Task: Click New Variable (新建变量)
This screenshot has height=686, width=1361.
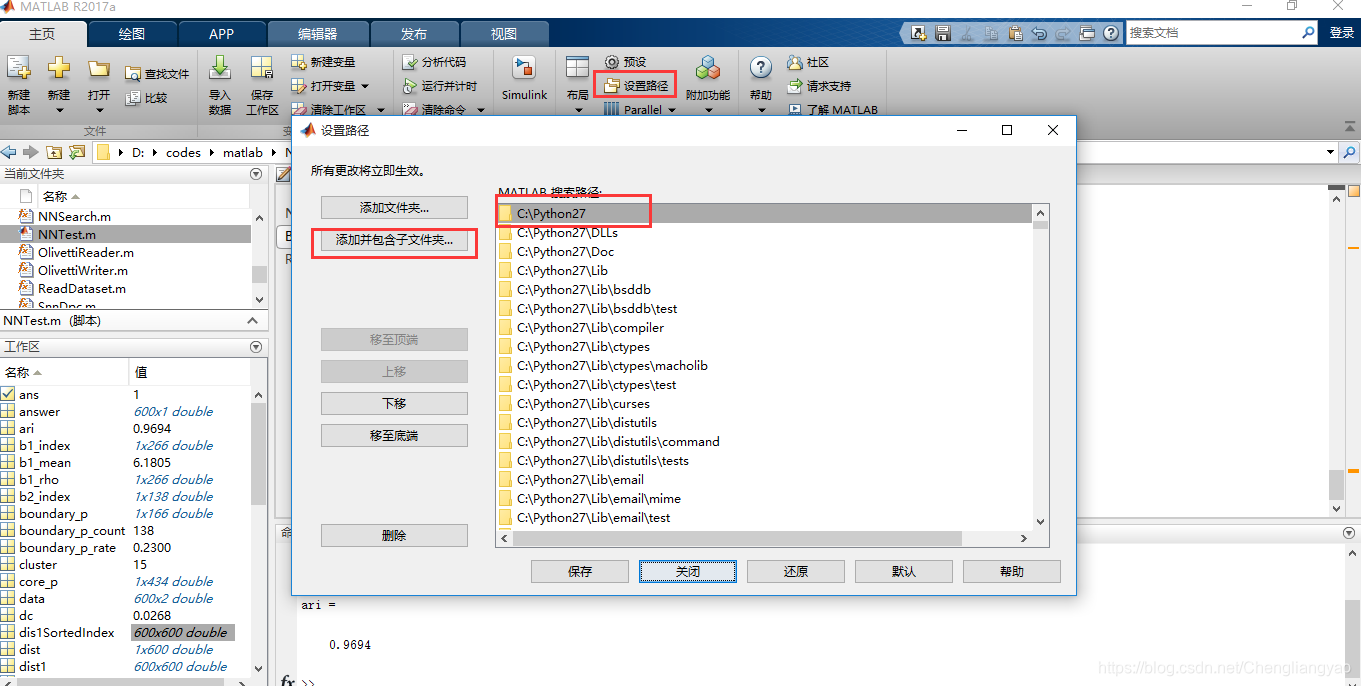Action: pos(323,62)
